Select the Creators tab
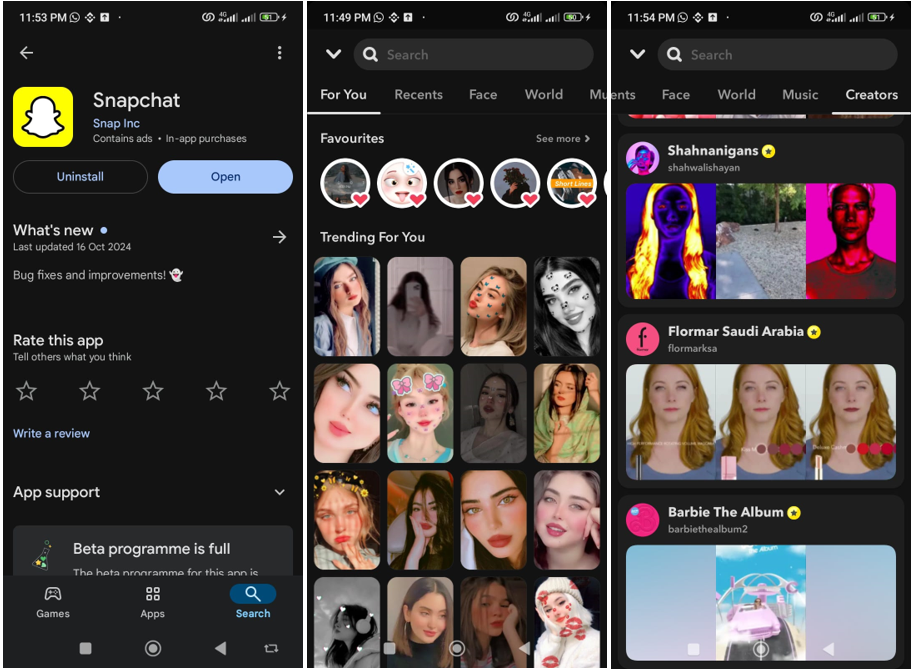The height and width of the screenshot is (672, 915). (x=872, y=94)
